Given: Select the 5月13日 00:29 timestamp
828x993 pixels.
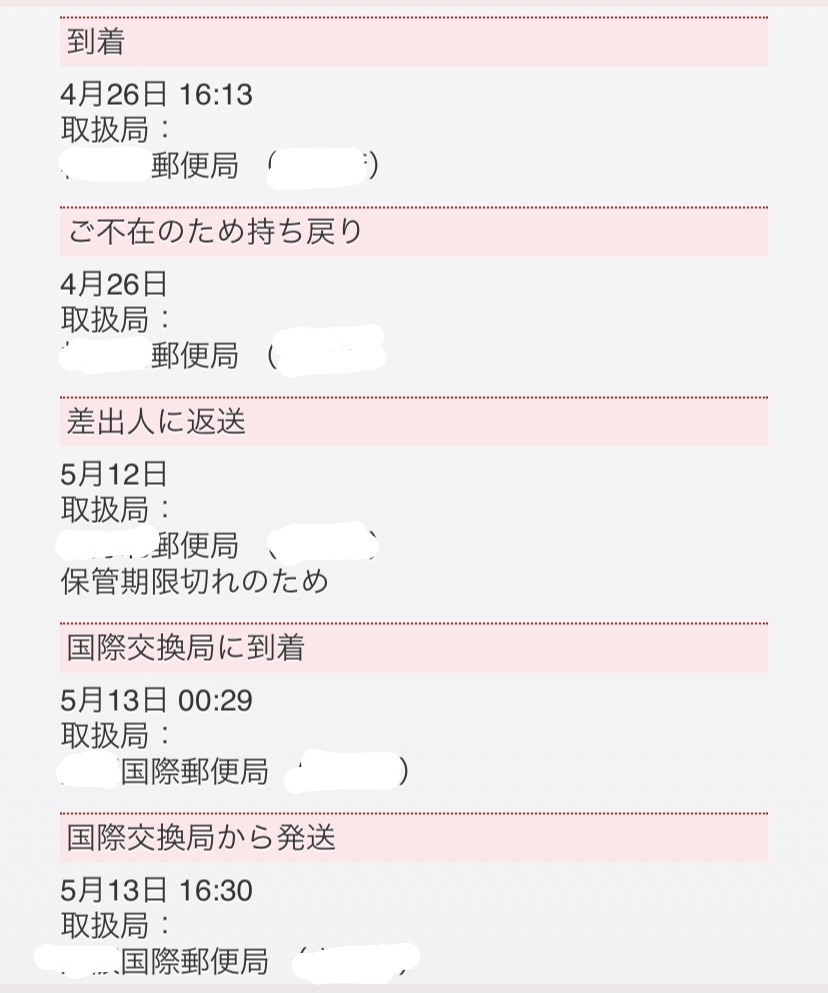Looking at the screenshot, I should [x=156, y=700].
